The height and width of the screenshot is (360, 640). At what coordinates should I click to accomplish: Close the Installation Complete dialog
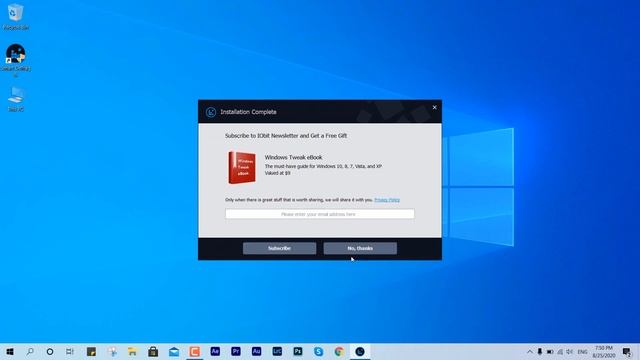(x=434, y=107)
